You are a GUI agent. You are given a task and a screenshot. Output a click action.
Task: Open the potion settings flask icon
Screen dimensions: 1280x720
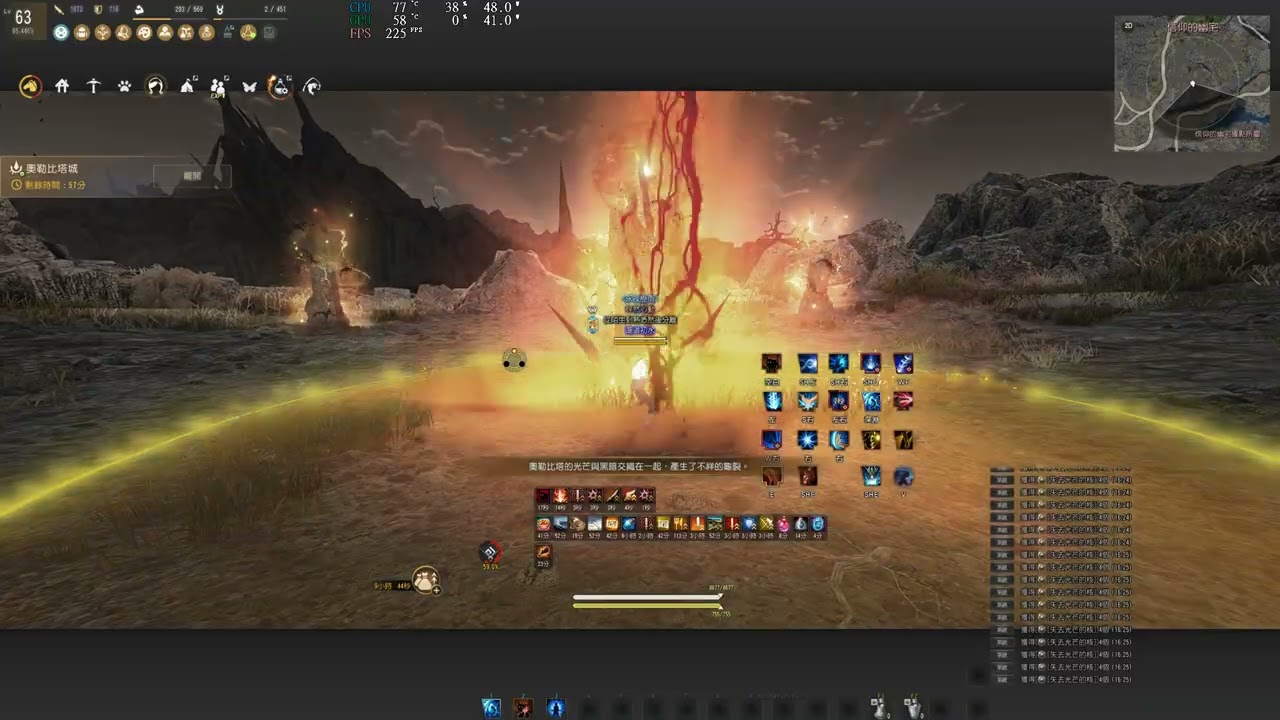(x=280, y=86)
